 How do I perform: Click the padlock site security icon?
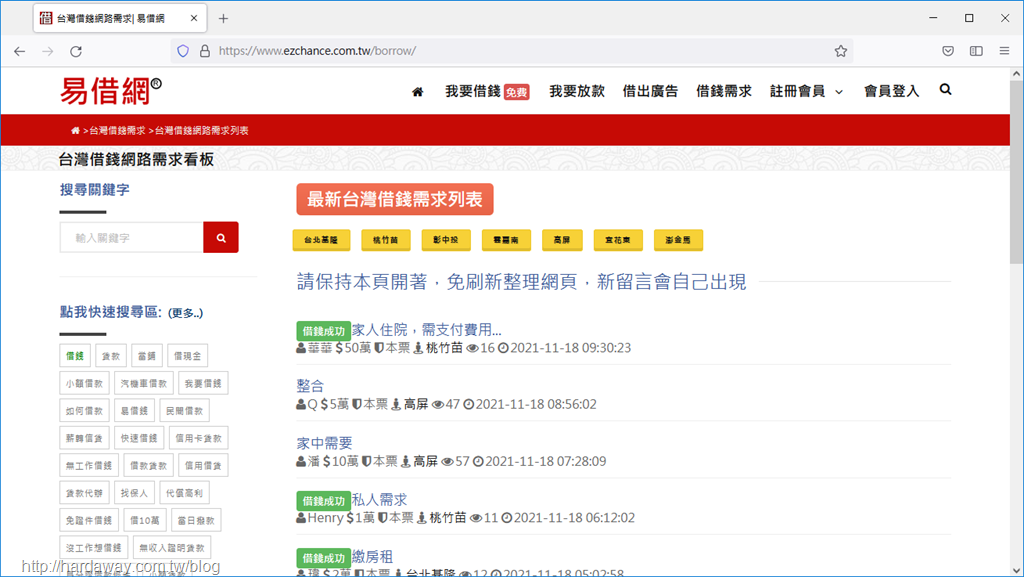(204, 51)
